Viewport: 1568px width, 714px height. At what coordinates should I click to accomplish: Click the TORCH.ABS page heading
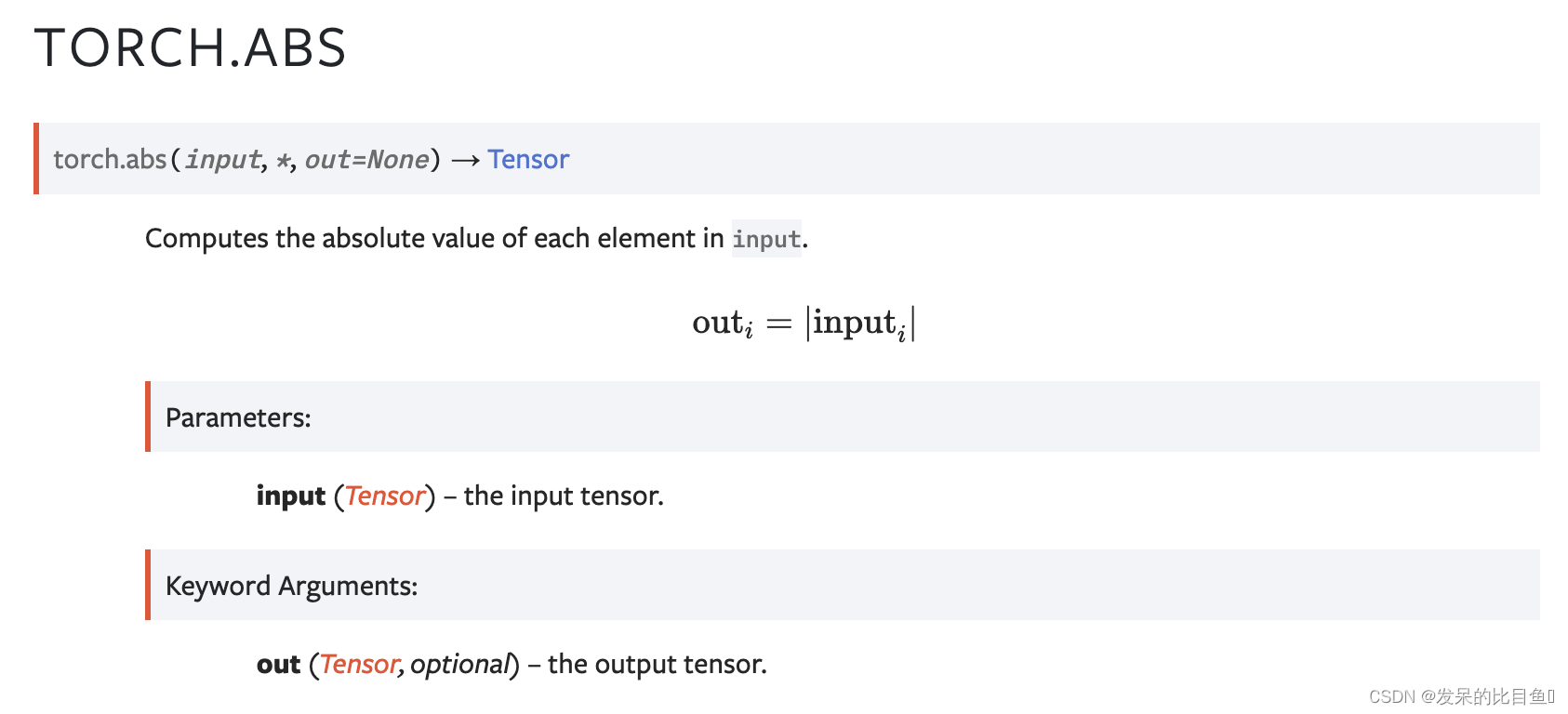tap(190, 47)
